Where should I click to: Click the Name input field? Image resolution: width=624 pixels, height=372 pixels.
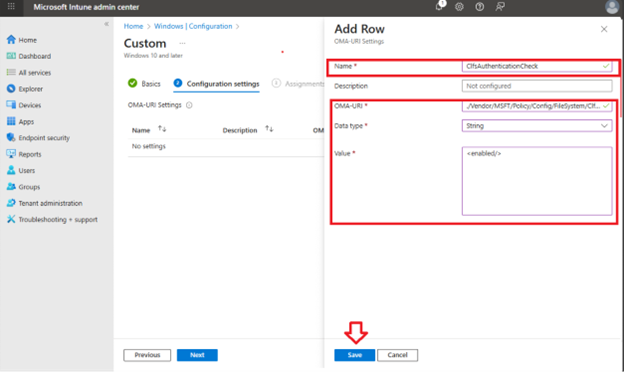pos(537,66)
